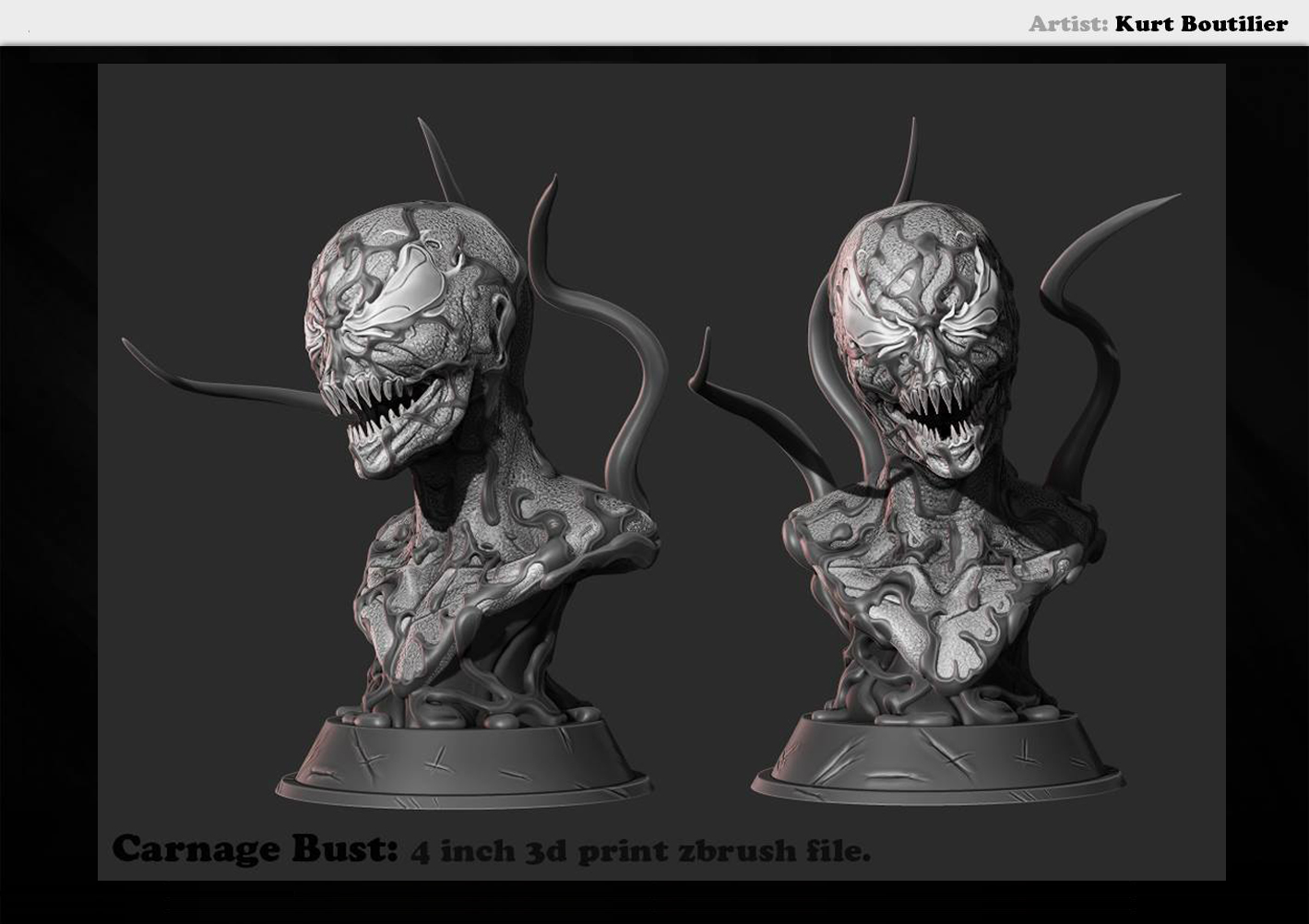
Task: Click the 'Carnage Bust:' title text
Action: click(x=255, y=849)
